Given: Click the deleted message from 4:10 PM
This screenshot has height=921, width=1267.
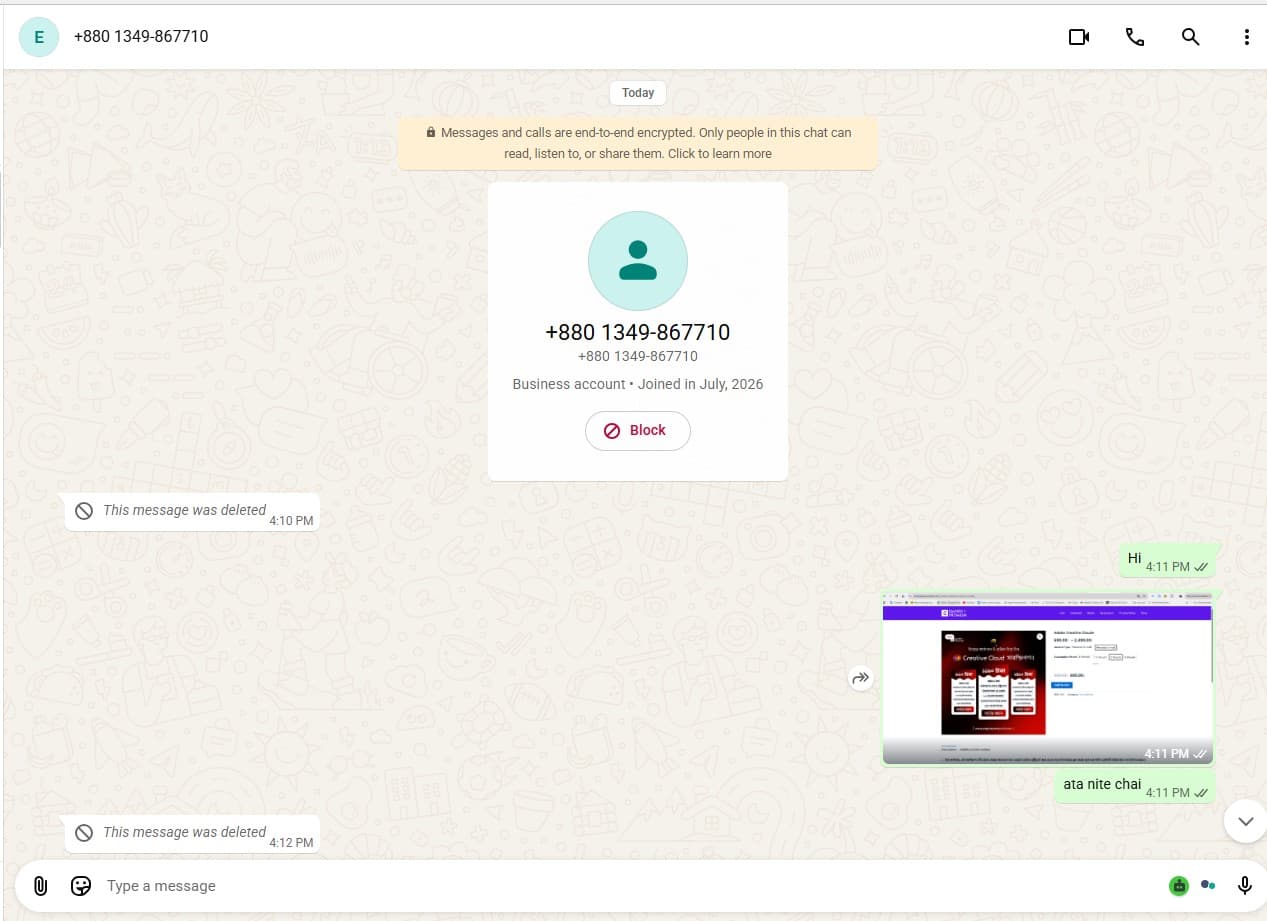Looking at the screenshot, I should tap(192, 511).
